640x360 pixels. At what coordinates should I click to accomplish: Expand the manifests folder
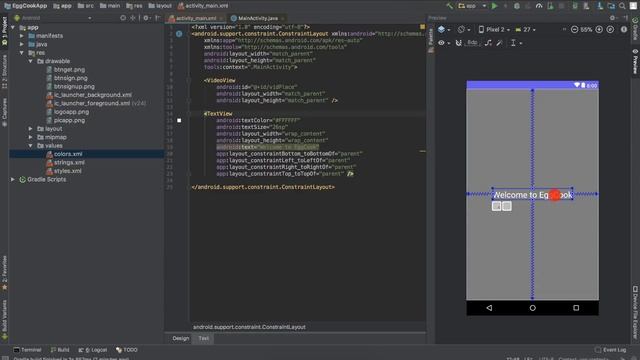[x=22, y=36]
